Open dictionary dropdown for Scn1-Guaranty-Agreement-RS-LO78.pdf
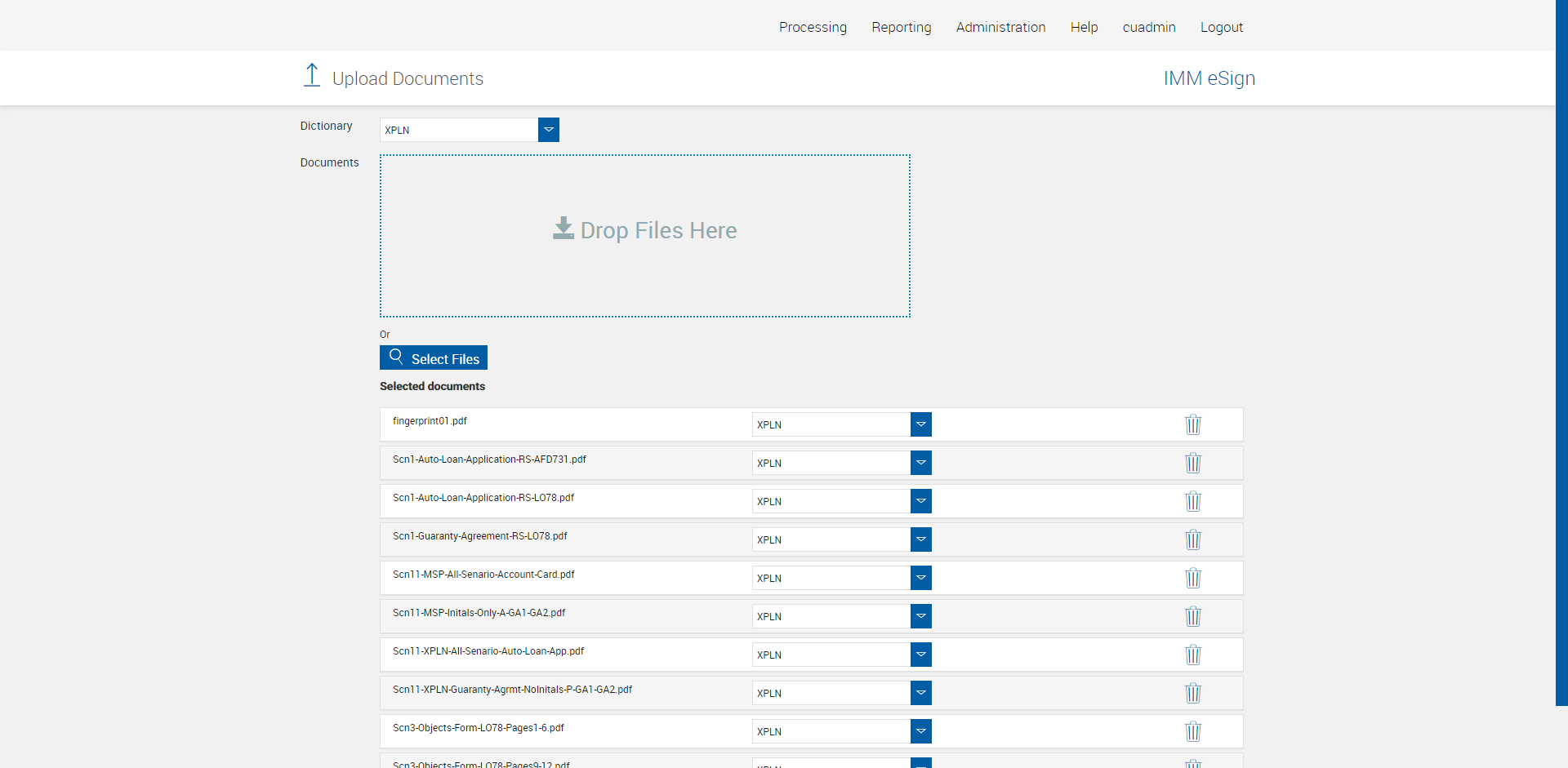1568x768 pixels. click(920, 539)
